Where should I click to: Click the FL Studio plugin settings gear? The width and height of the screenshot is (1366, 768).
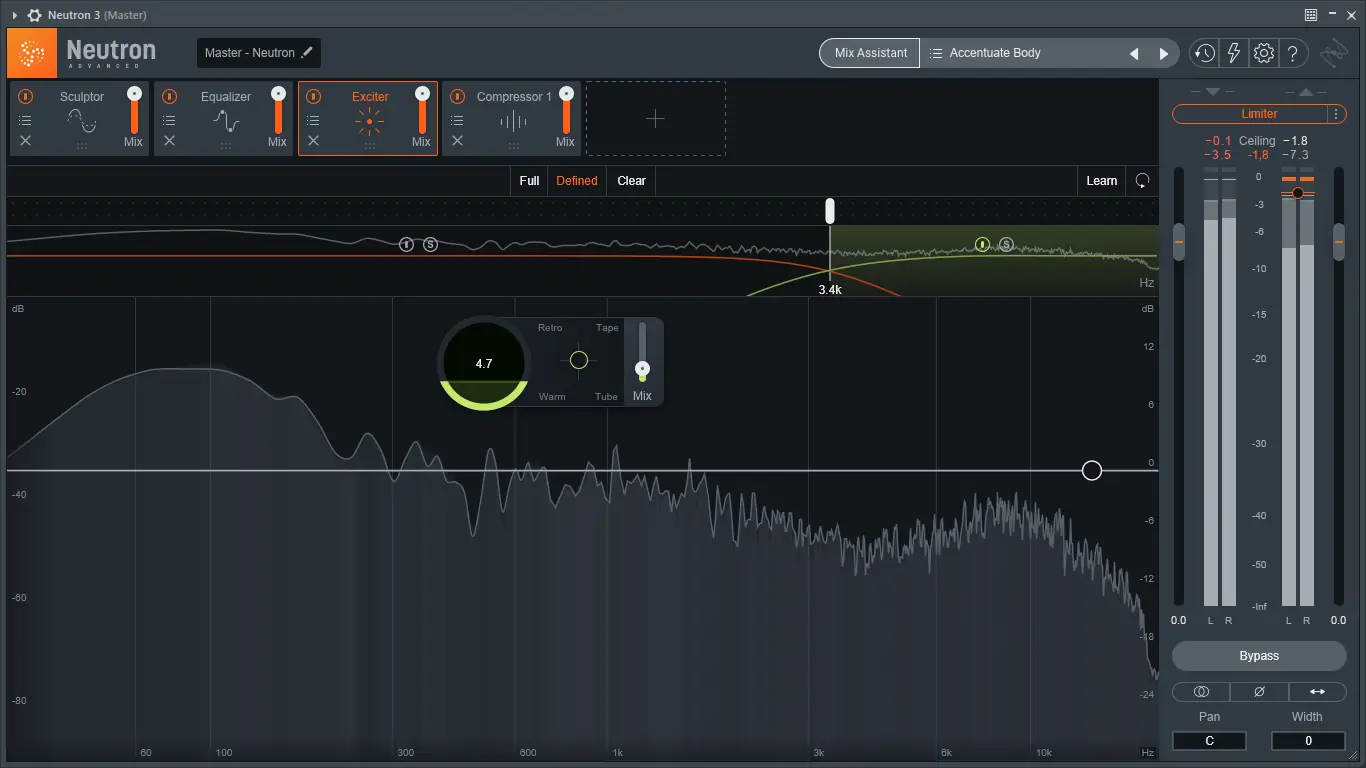point(35,15)
